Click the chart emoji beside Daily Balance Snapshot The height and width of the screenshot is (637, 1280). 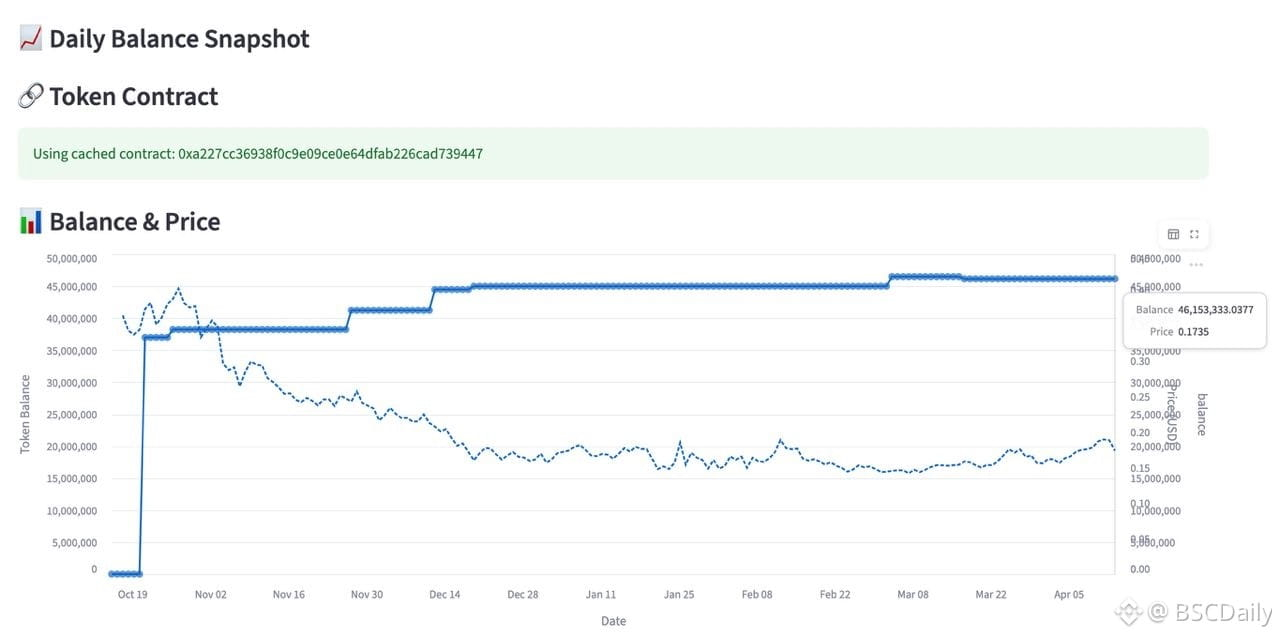[30, 39]
